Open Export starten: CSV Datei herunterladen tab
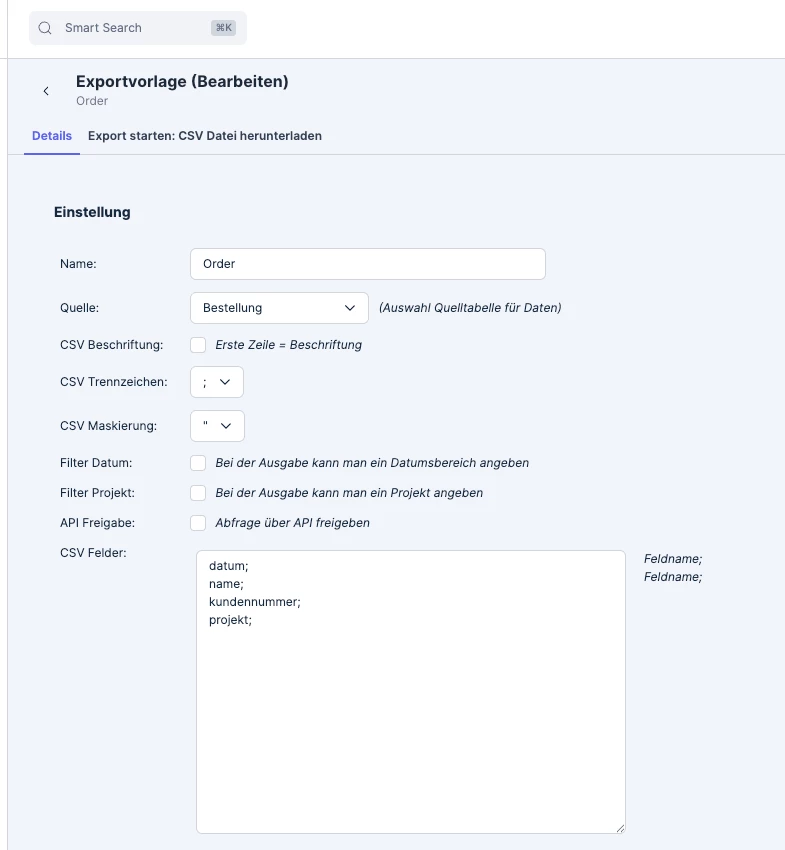The image size is (785, 850). click(205, 136)
